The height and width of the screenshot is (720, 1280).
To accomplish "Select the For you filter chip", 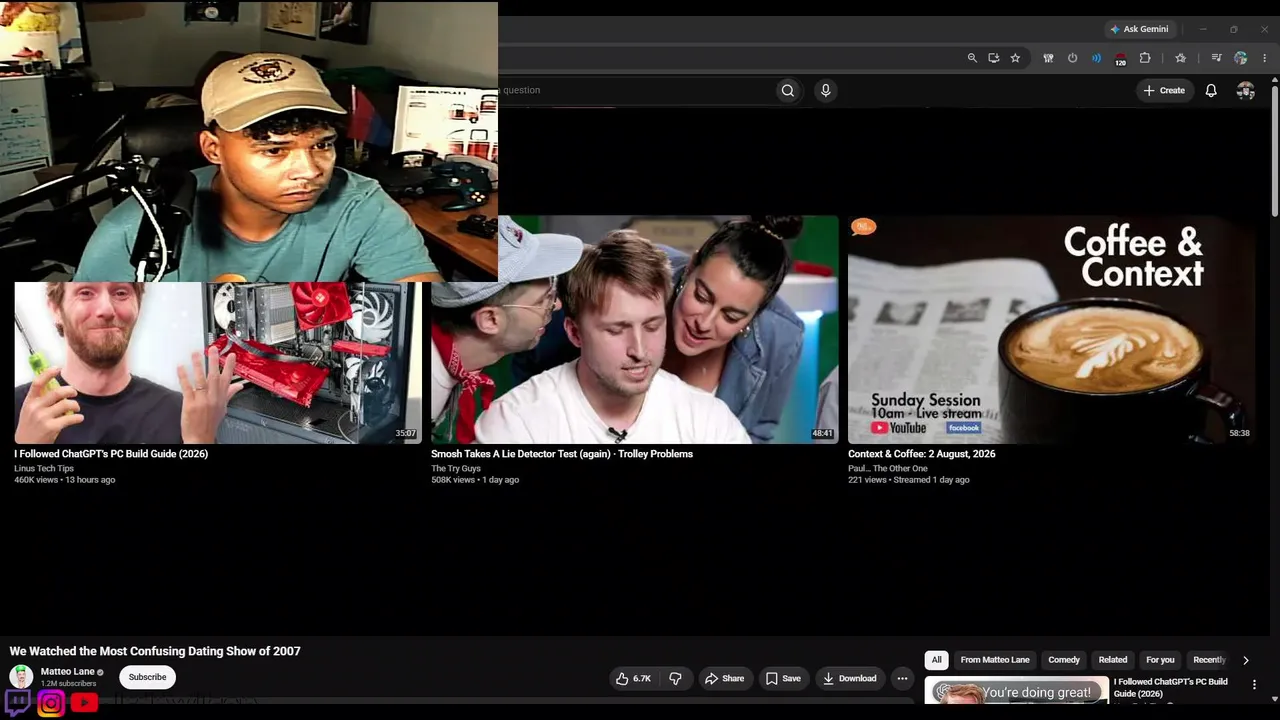I will point(1160,660).
